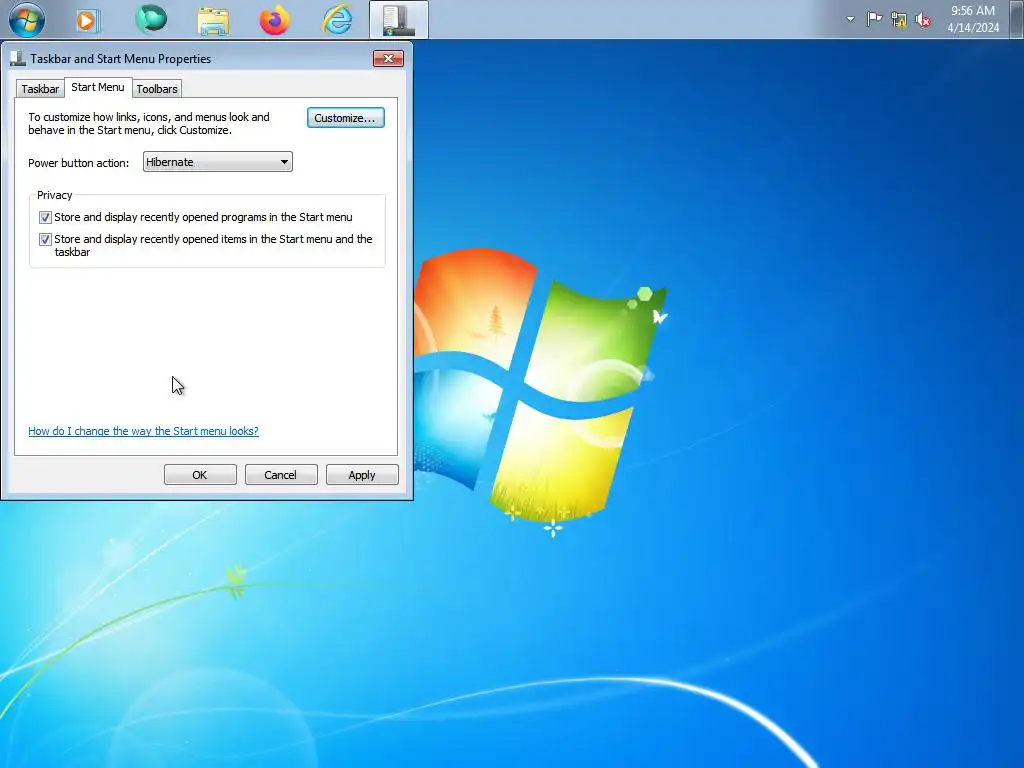Click the Power button action label
Screen dimensions: 1024x768
tap(78, 163)
